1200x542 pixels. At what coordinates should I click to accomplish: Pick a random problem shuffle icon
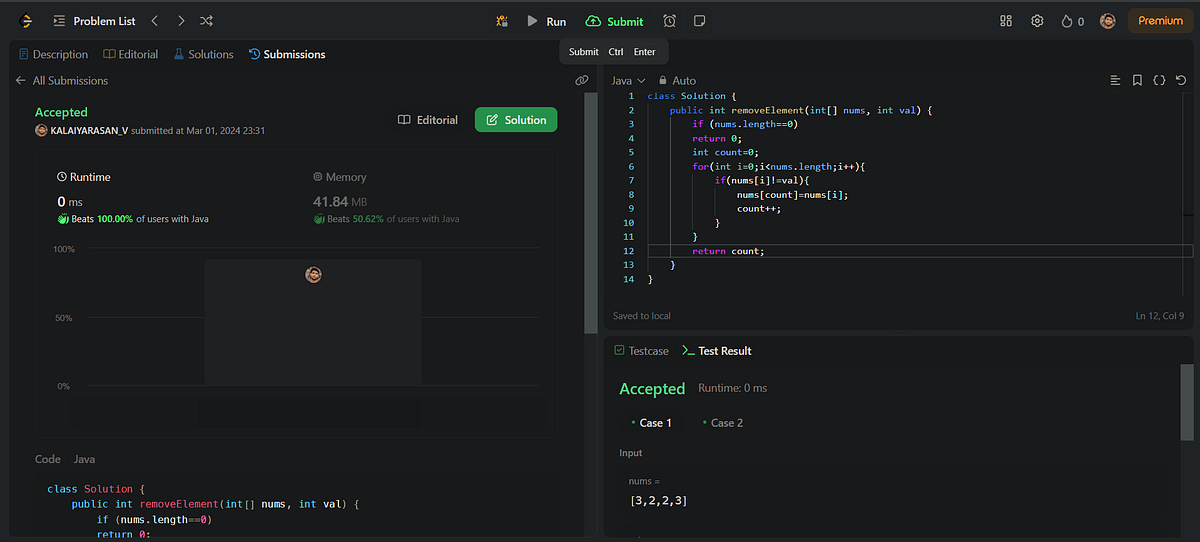pos(206,21)
